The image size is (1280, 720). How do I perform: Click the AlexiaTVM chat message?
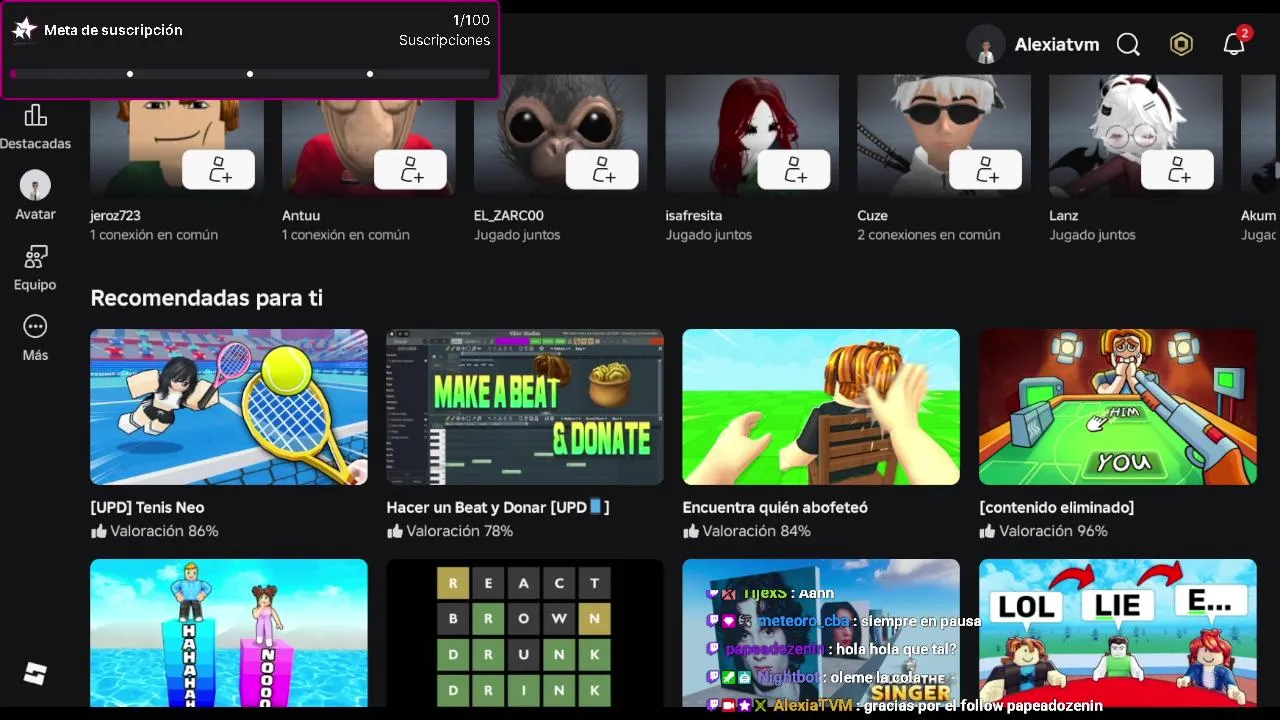(905, 705)
